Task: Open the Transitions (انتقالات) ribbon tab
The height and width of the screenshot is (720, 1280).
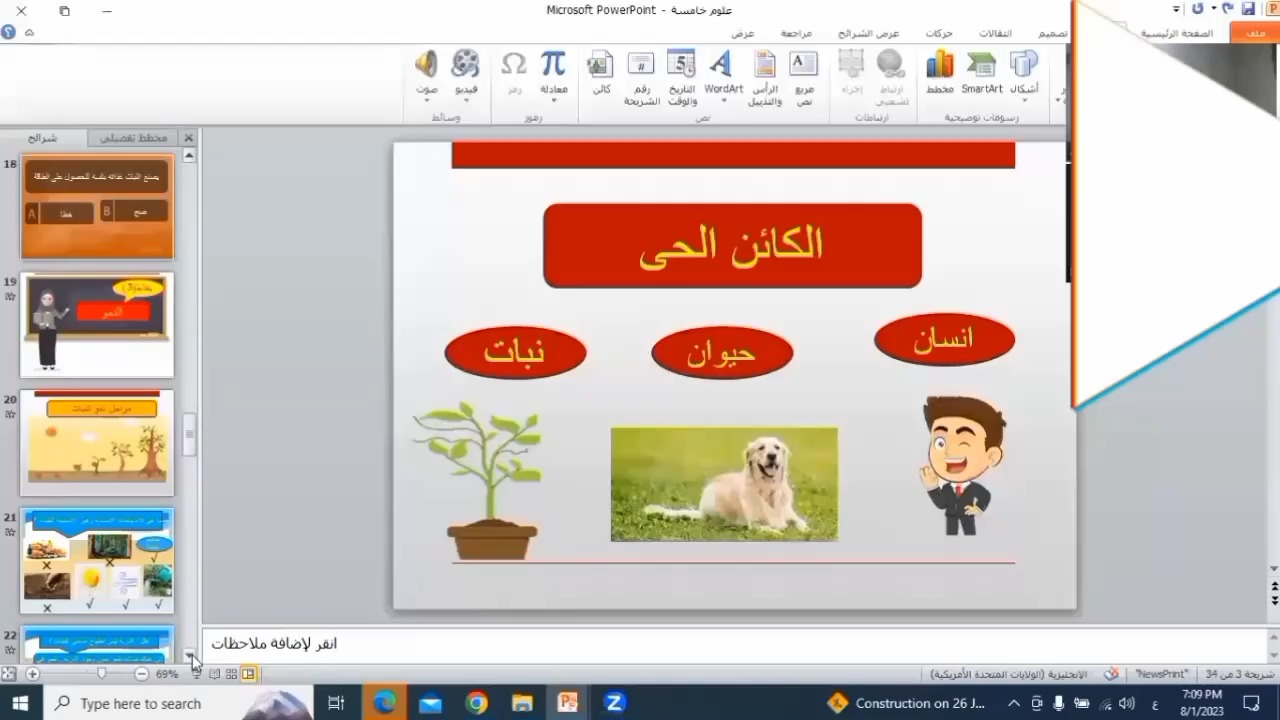Action: 995,33
